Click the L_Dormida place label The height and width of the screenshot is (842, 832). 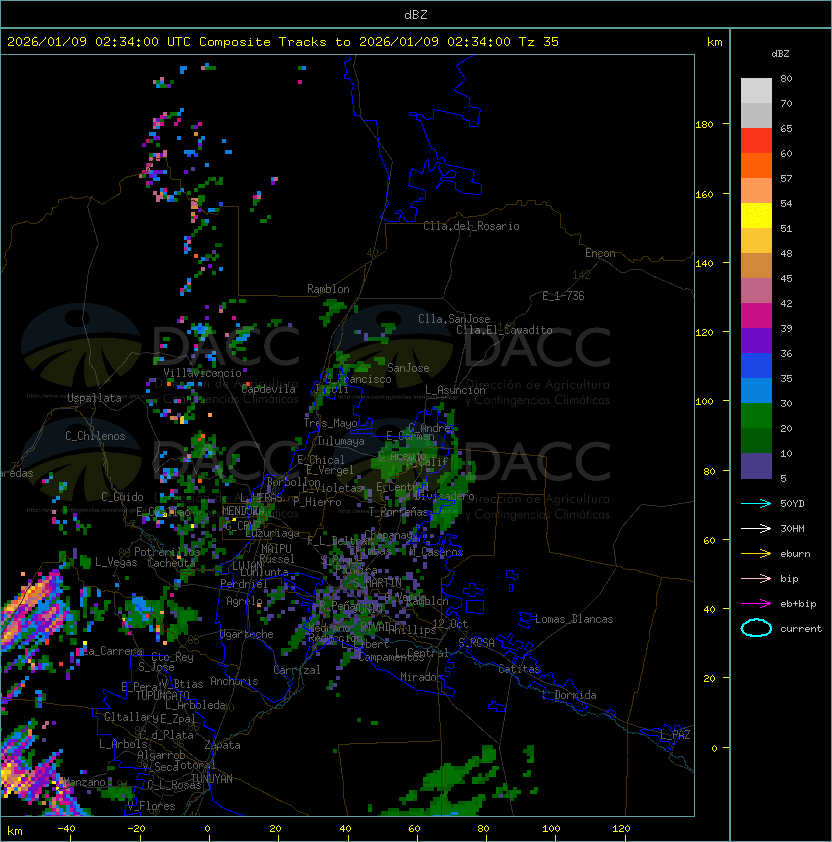[569, 695]
